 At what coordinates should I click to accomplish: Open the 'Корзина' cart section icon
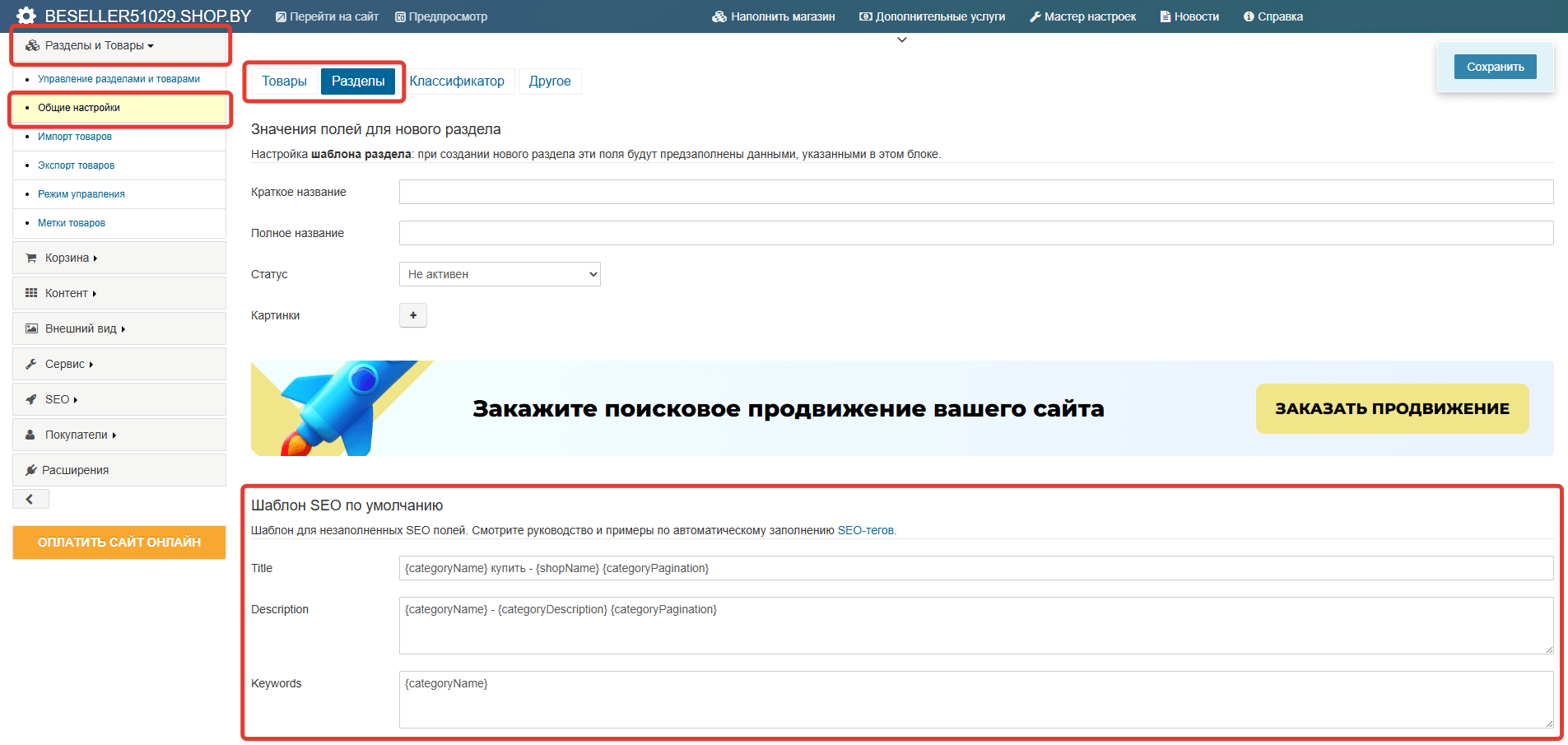[x=32, y=257]
